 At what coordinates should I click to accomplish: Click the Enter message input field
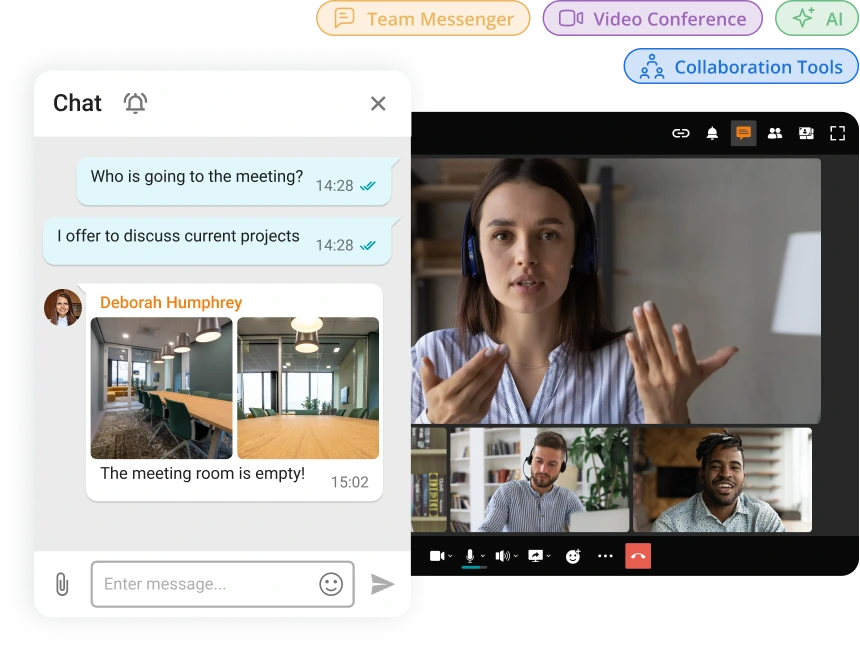coord(223,584)
